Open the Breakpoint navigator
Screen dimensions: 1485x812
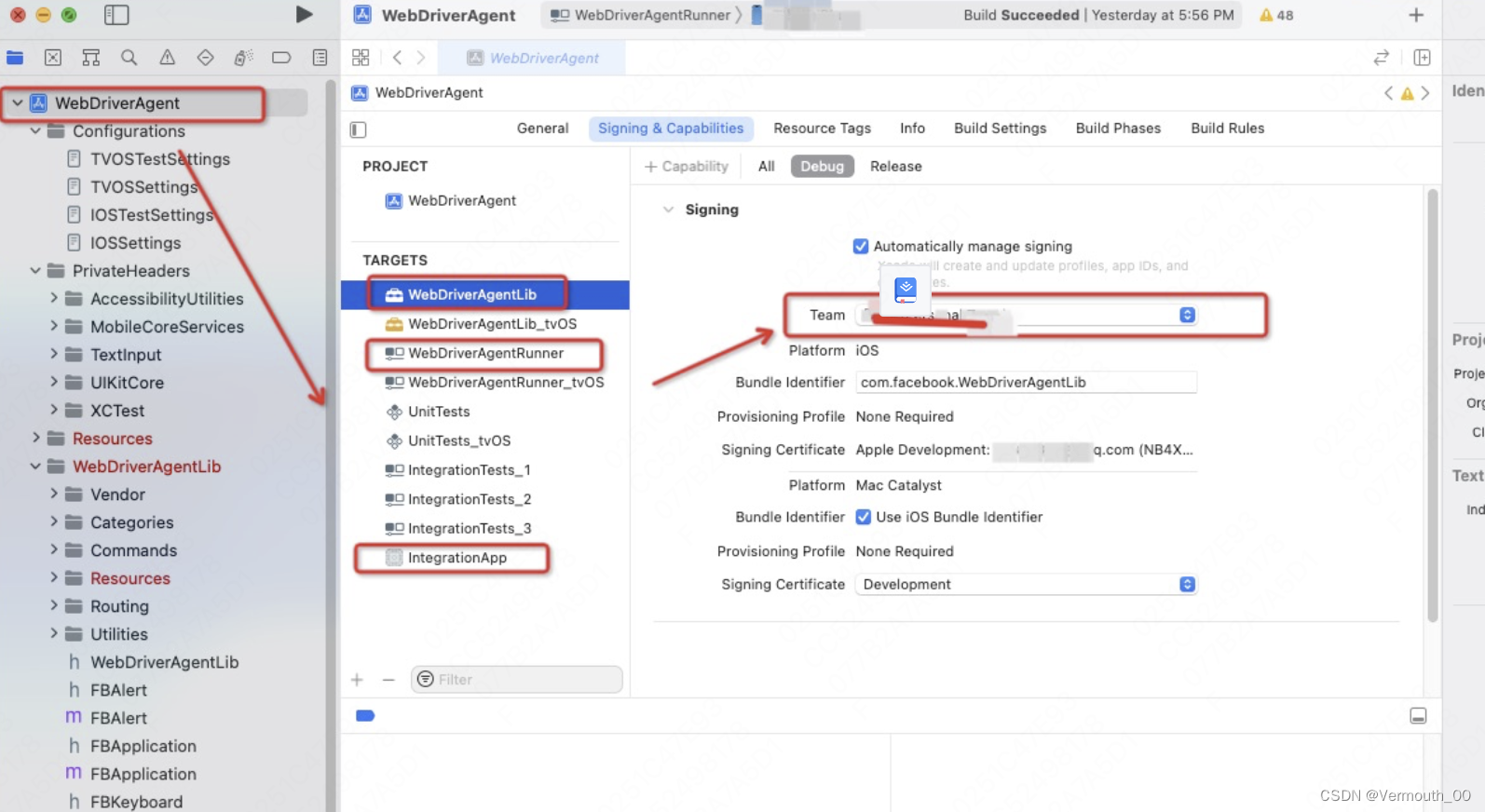(x=281, y=58)
